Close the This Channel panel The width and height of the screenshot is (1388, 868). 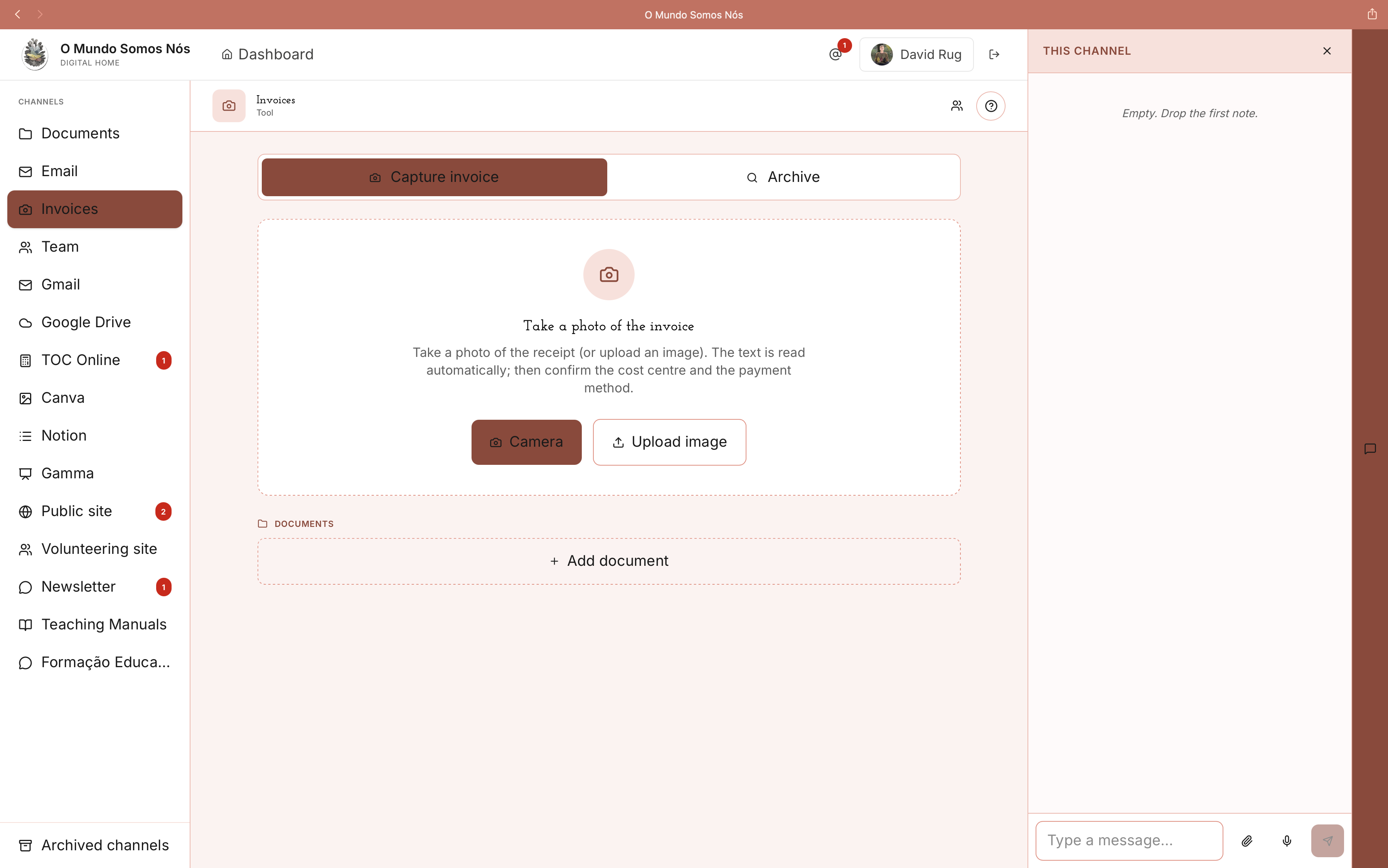(1327, 51)
